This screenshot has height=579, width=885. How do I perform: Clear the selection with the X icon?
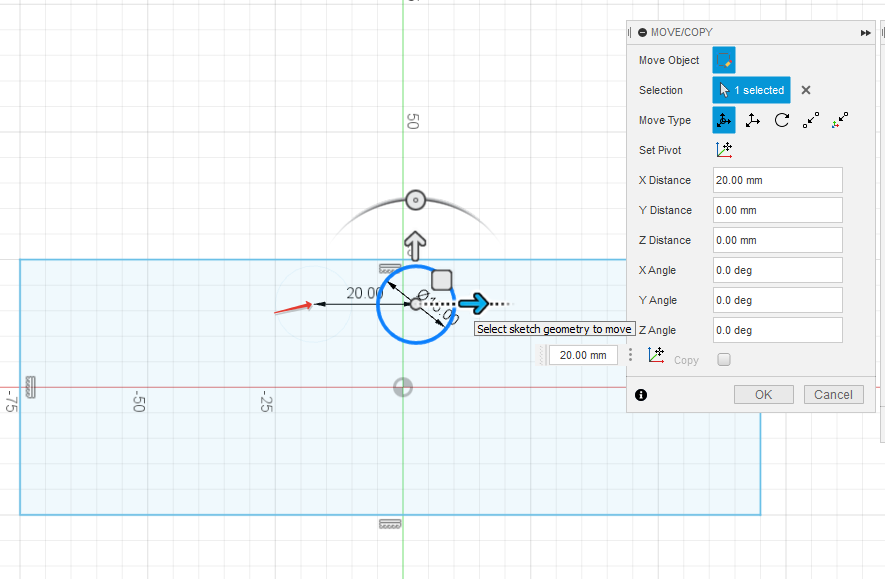pos(806,90)
